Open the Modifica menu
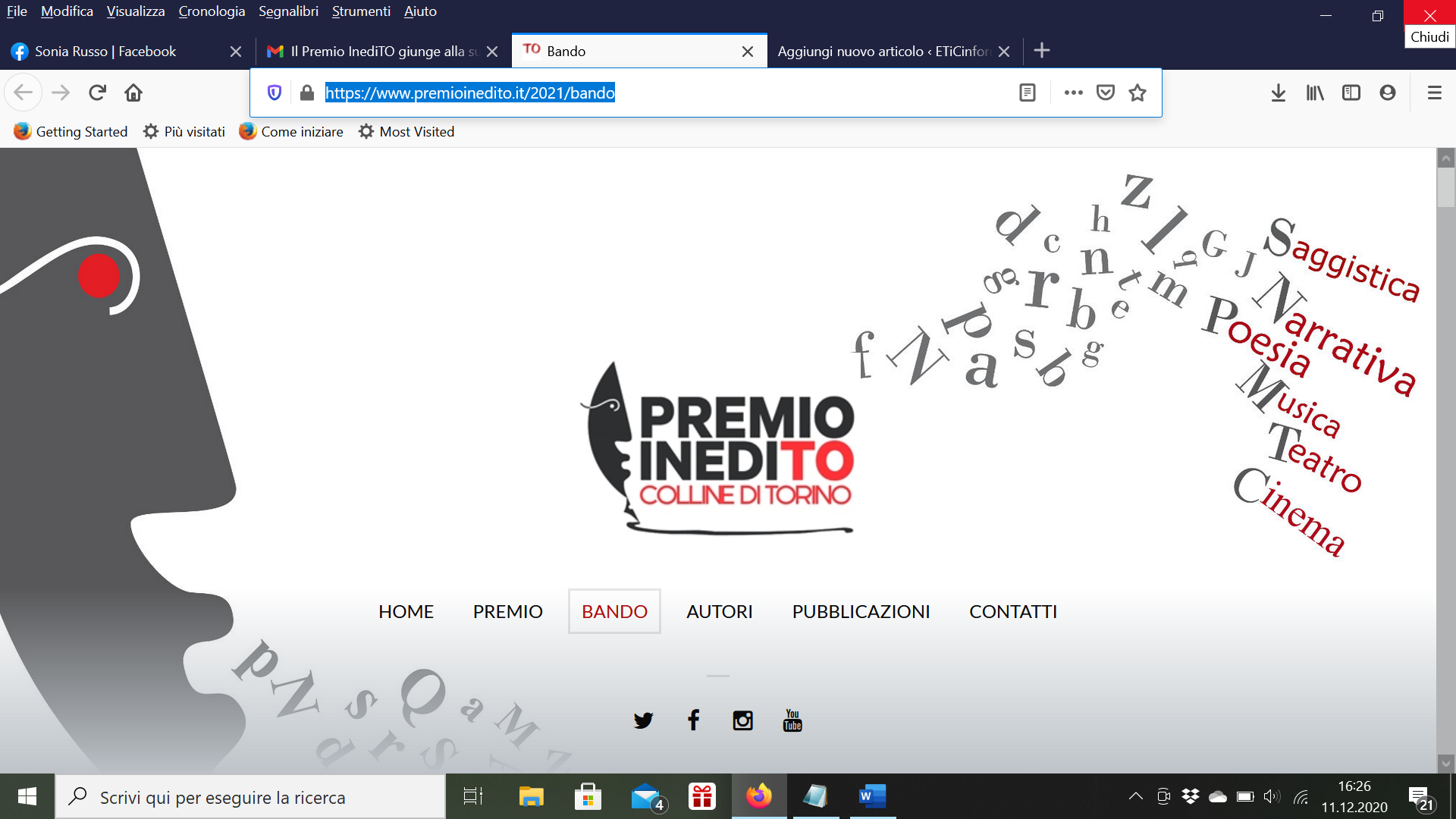Screen dimensions: 1456x819 click(x=67, y=11)
